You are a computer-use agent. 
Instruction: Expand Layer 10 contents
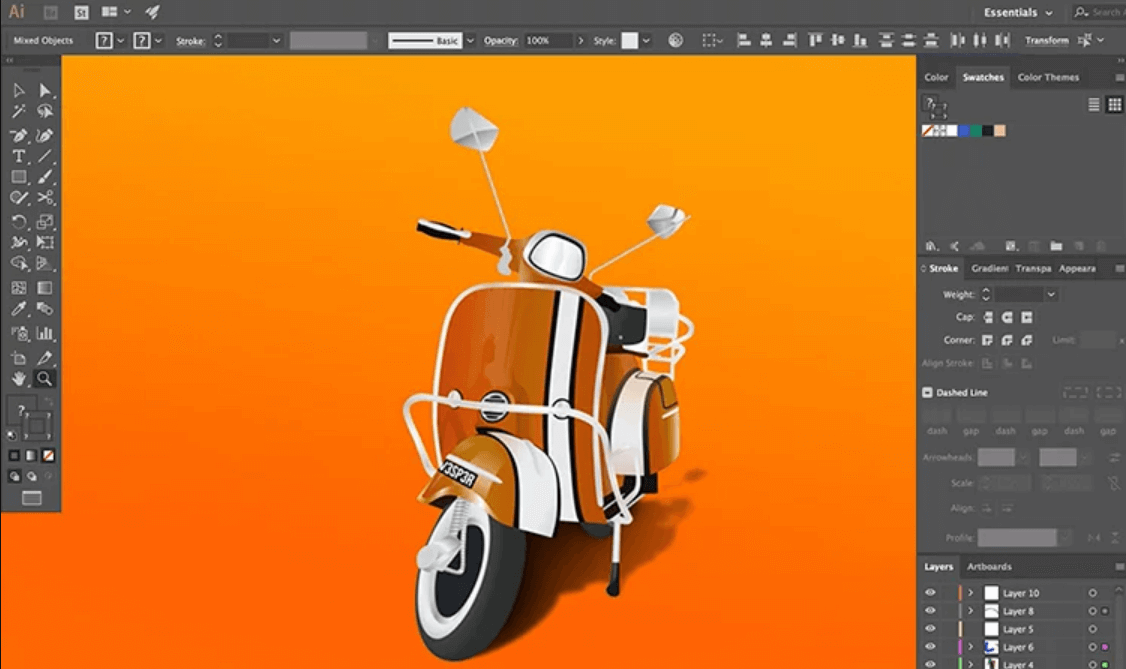click(x=970, y=593)
